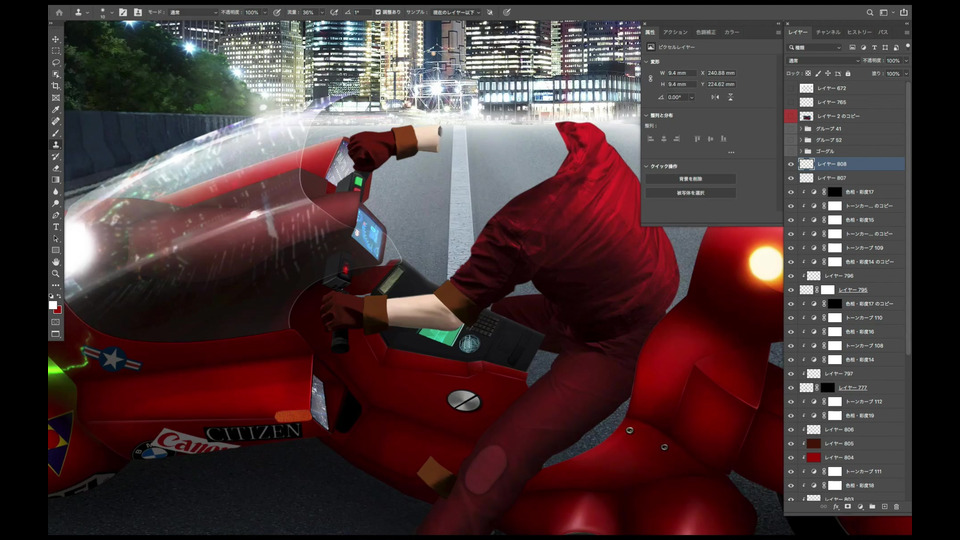
Task: Select the Move tool
Action: 56,39
